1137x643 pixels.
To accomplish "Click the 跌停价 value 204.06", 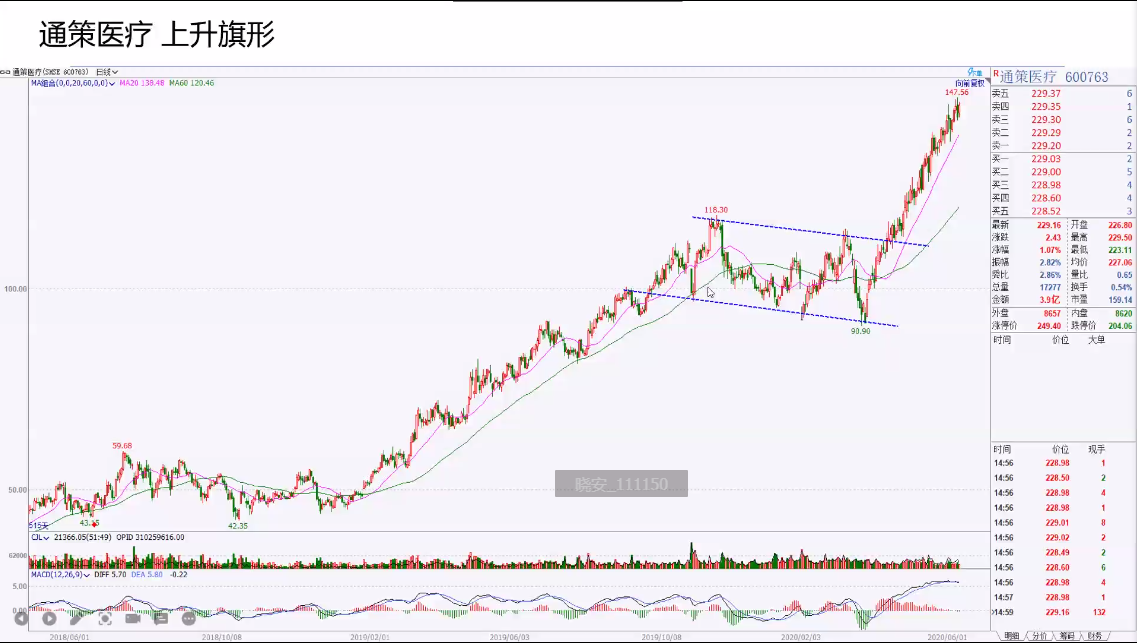I will pos(1120,325).
